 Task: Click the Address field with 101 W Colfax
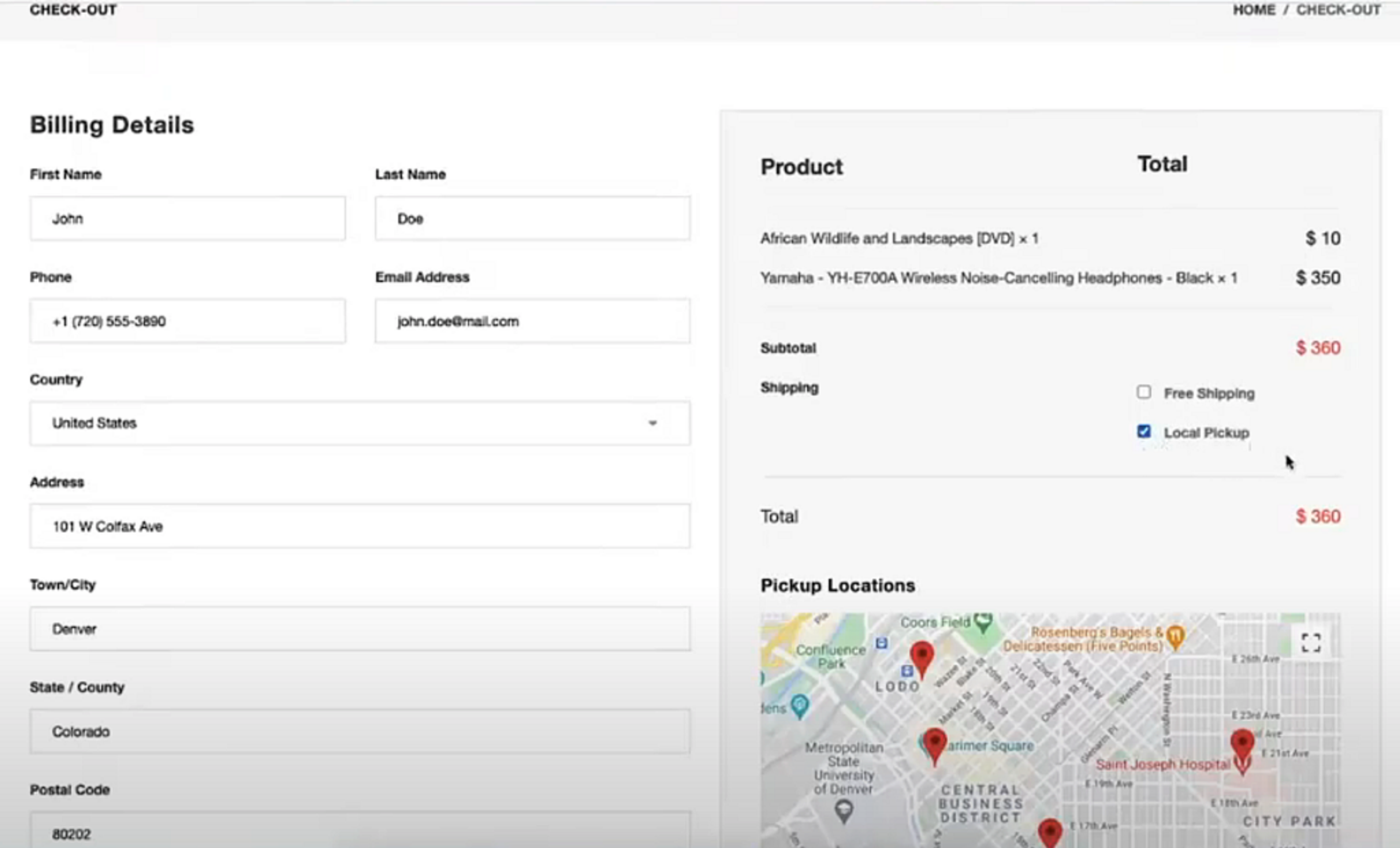coord(359,526)
